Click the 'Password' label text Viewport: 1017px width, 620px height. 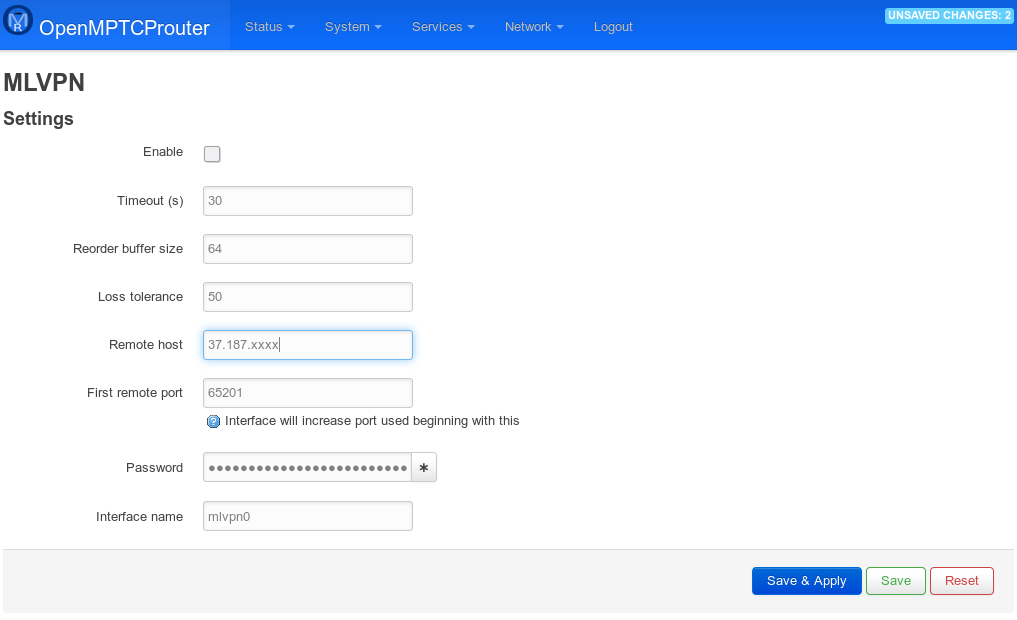click(x=154, y=468)
